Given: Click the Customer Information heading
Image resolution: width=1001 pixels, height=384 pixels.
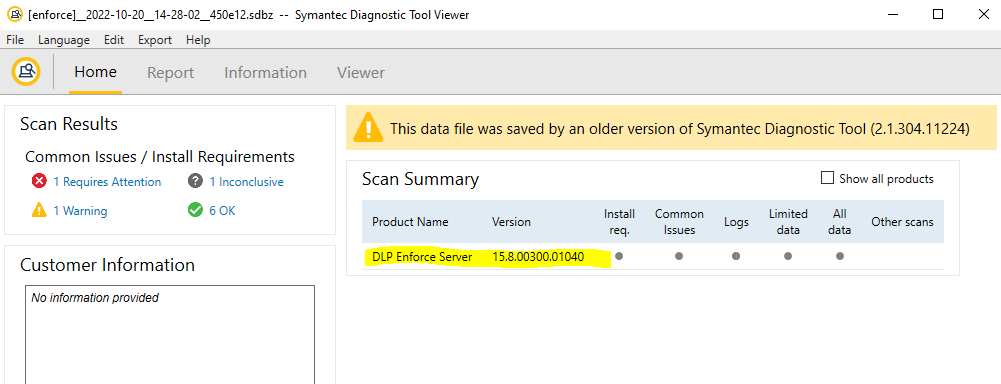Looking at the screenshot, I should tap(107, 265).
